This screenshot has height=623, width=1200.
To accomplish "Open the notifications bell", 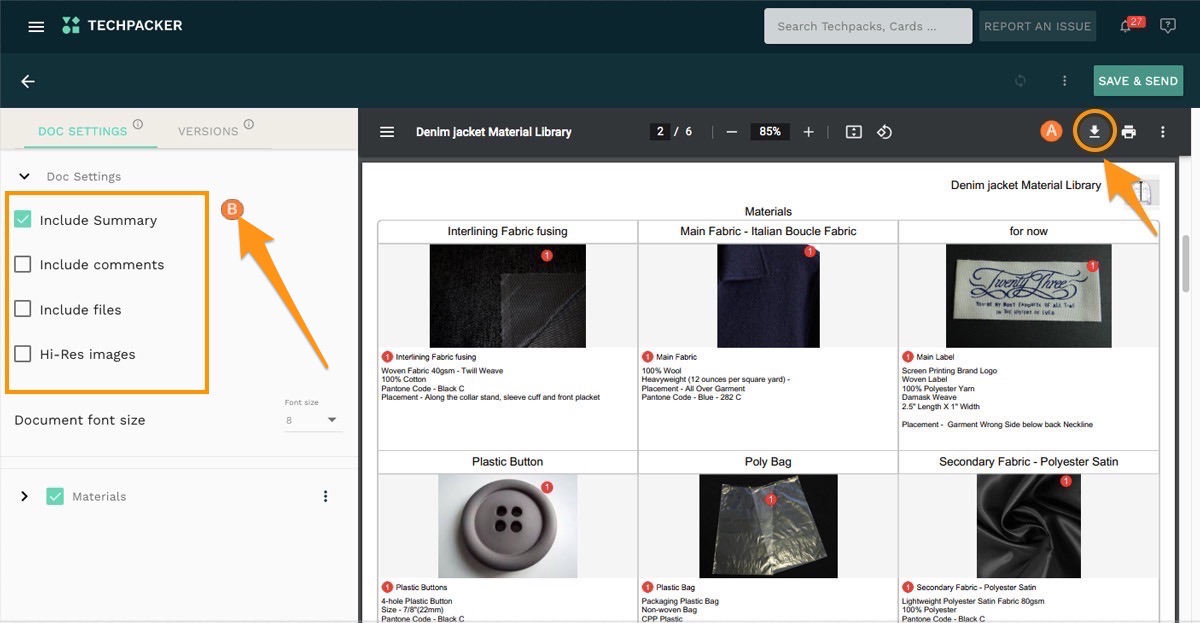I will 1126,26.
